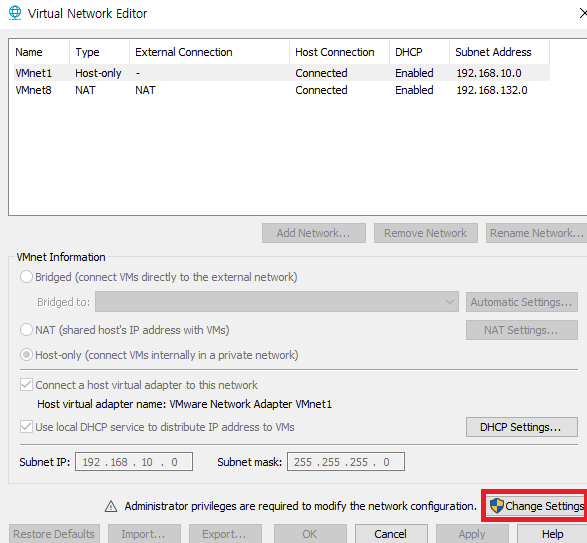Click the administrator privileges required message
The image size is (587, 543).
click(x=300, y=506)
